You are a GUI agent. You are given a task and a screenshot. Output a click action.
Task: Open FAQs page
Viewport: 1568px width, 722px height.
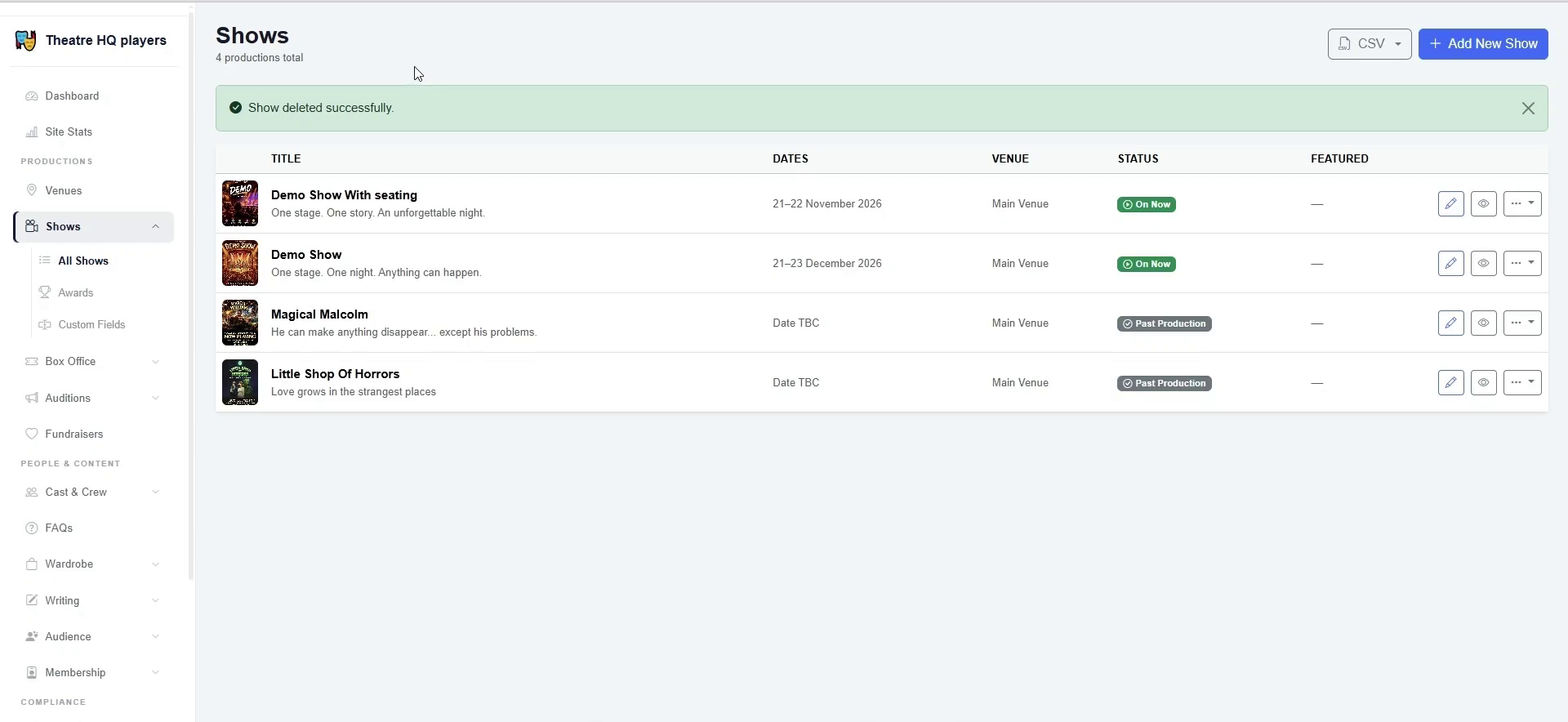pos(94,528)
